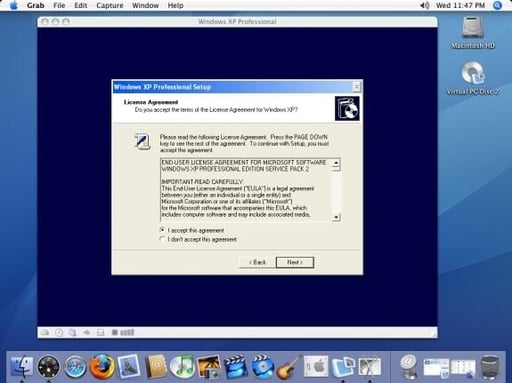Launch Safari from the Dock
The height and width of the screenshot is (383, 512).
[x=75, y=367]
